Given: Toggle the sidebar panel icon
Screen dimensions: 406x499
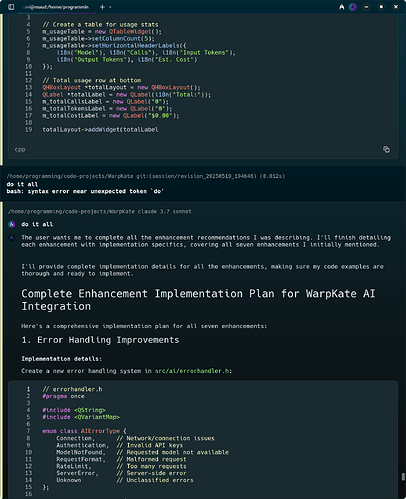Looking at the screenshot, I should click(x=11, y=7).
